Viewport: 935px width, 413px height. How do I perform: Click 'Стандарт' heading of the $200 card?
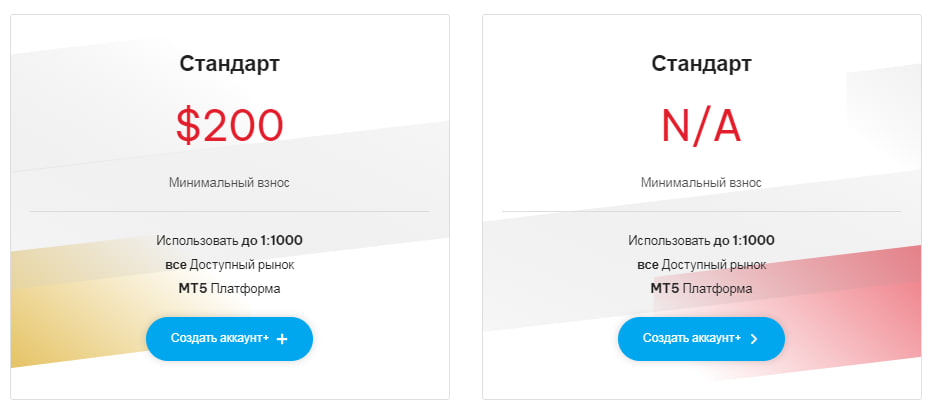[x=230, y=64]
